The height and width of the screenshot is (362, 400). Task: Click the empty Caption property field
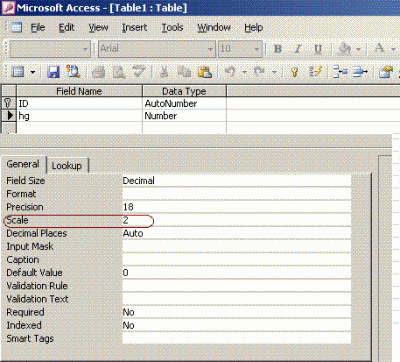[x=236, y=260]
